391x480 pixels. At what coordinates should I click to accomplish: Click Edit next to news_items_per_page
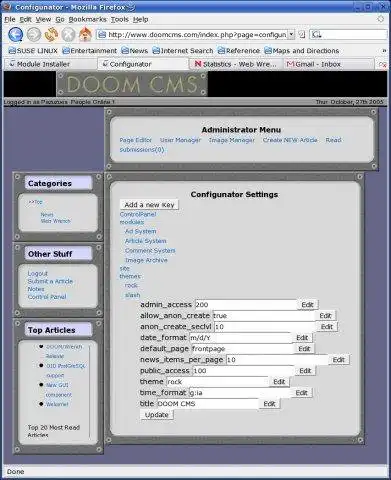click(338, 359)
